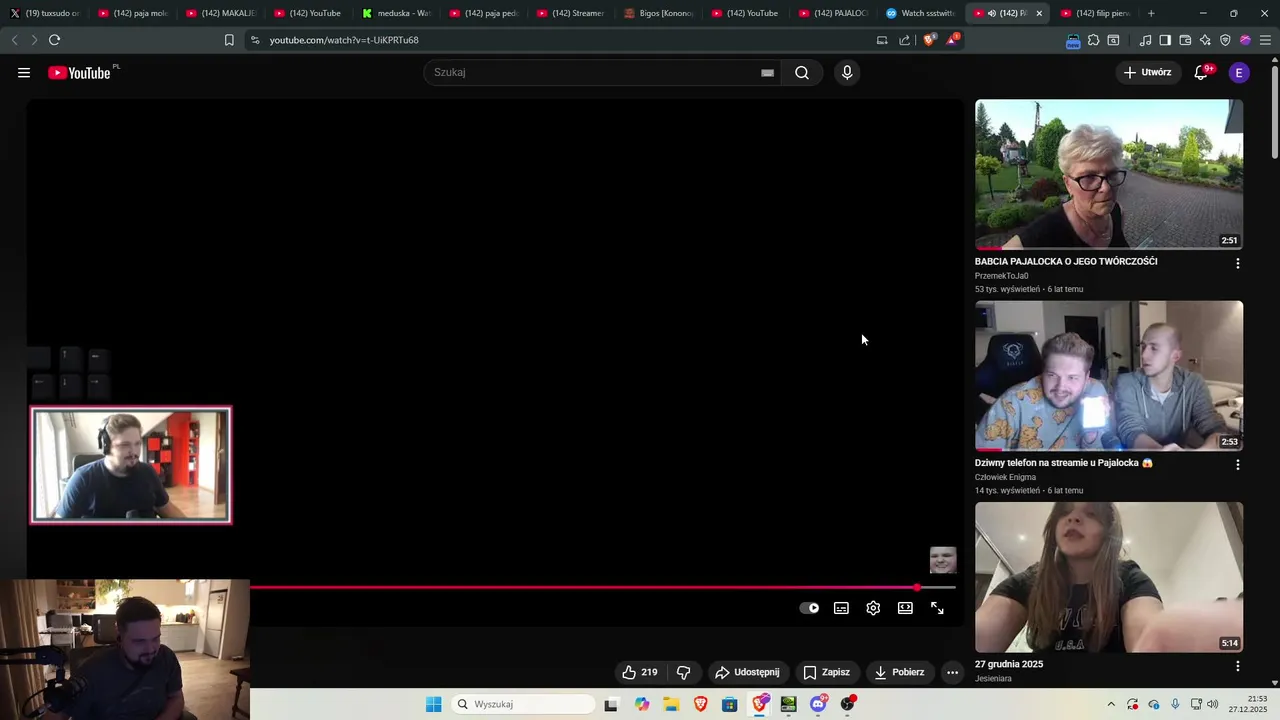Open options for Dziwny telefon video

(1238, 465)
